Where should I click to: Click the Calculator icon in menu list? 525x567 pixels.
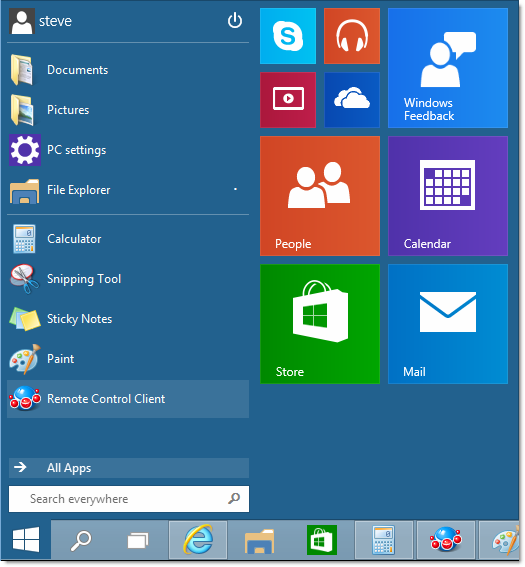tap(24, 239)
